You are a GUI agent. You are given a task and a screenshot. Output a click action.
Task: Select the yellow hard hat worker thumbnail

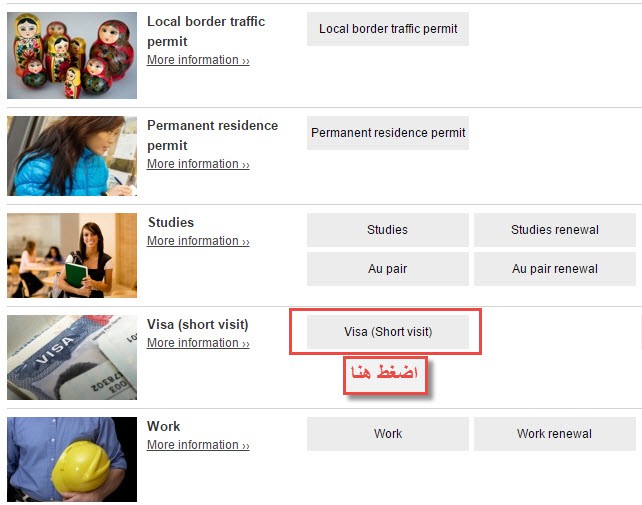tap(72, 459)
